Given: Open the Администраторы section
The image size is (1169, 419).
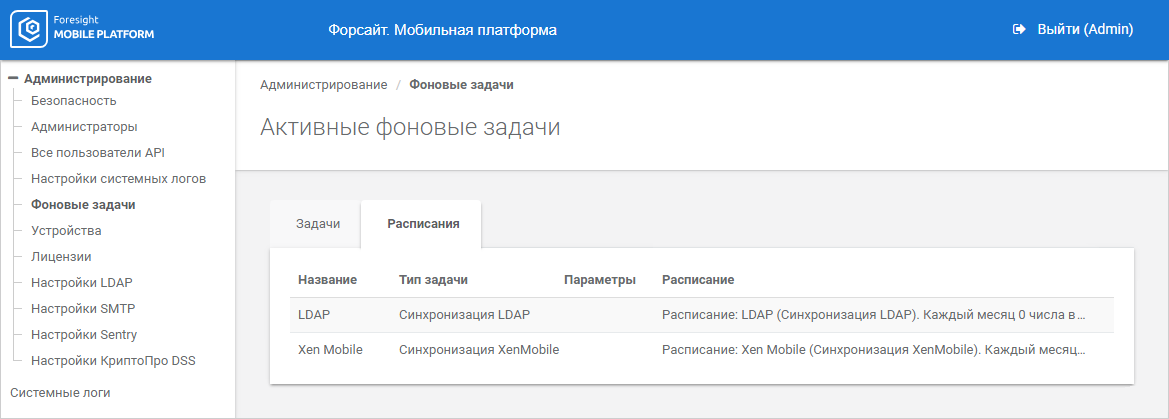Looking at the screenshot, I should point(84,127).
